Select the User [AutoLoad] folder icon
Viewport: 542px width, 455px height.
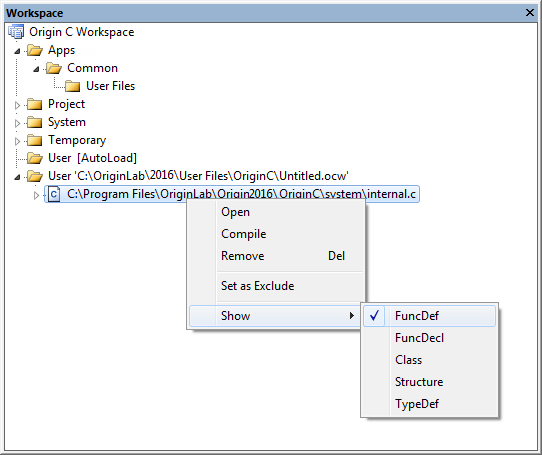coord(35,158)
